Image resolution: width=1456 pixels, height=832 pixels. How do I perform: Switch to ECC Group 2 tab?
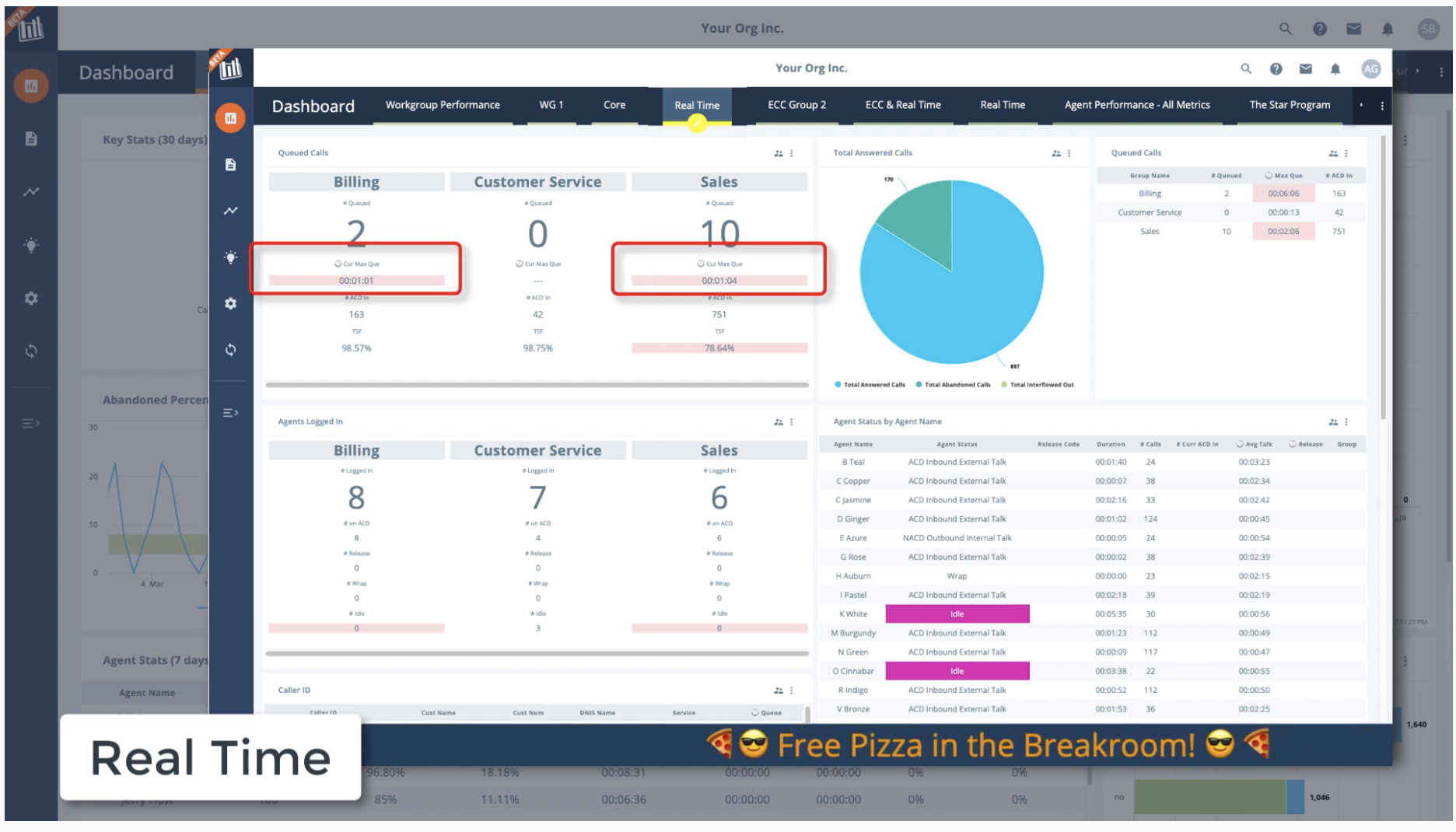(797, 105)
